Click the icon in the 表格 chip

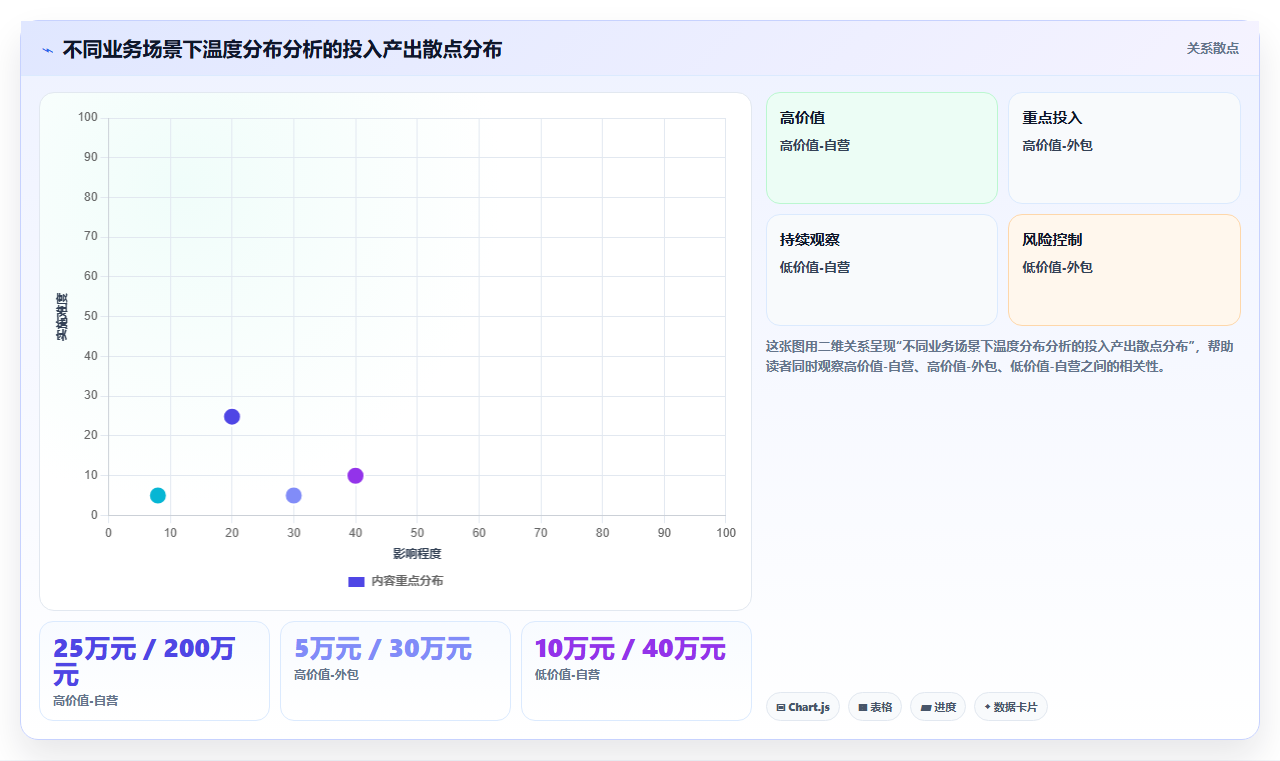863,708
